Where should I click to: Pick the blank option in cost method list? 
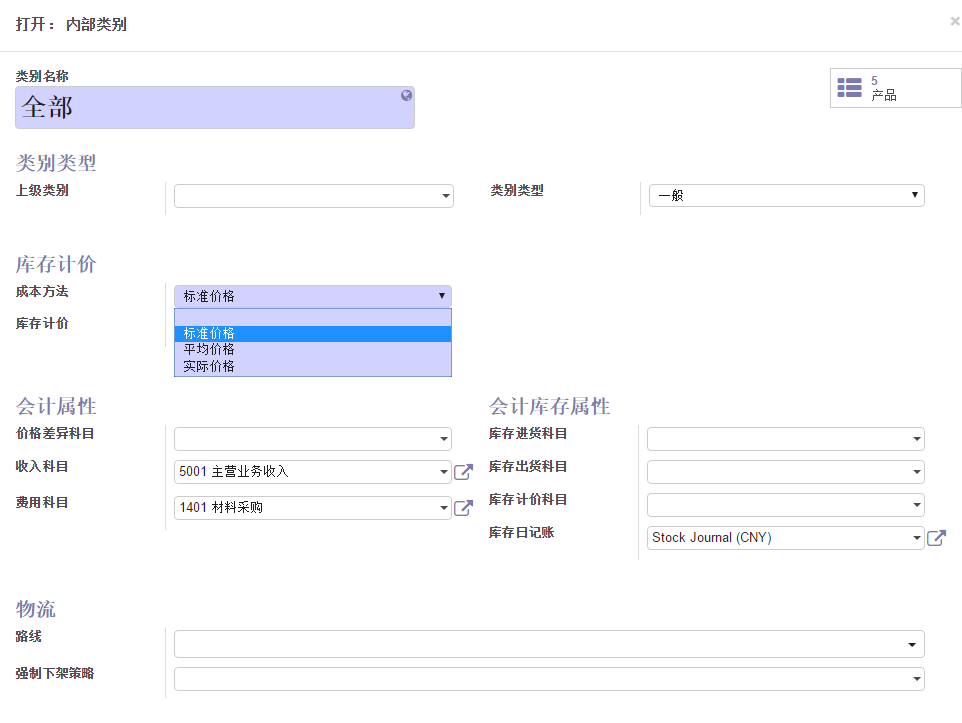312,317
